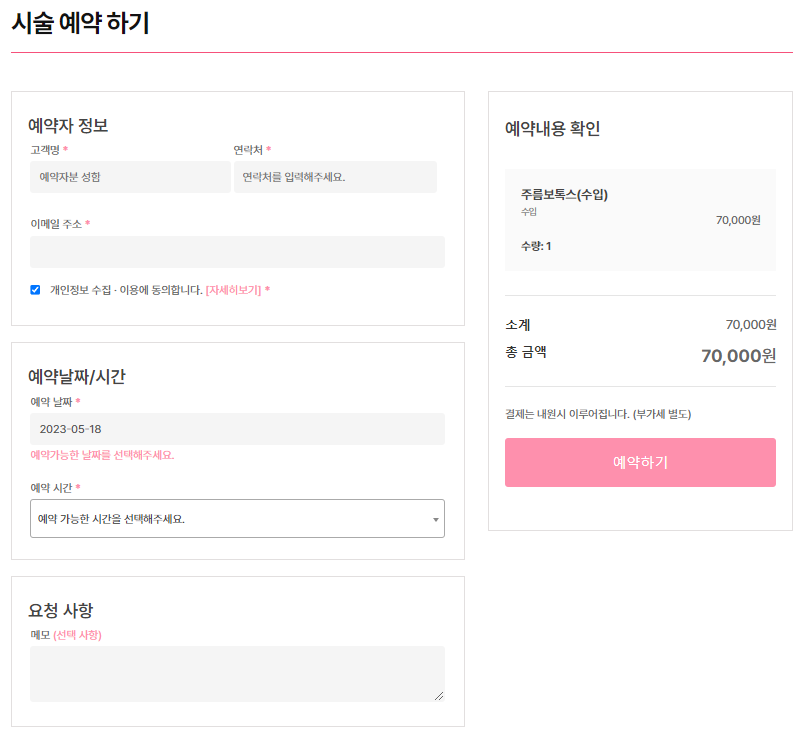This screenshot has width=801, height=744.
Task: Click the 수량: 1 quantity label
Action: [540, 248]
